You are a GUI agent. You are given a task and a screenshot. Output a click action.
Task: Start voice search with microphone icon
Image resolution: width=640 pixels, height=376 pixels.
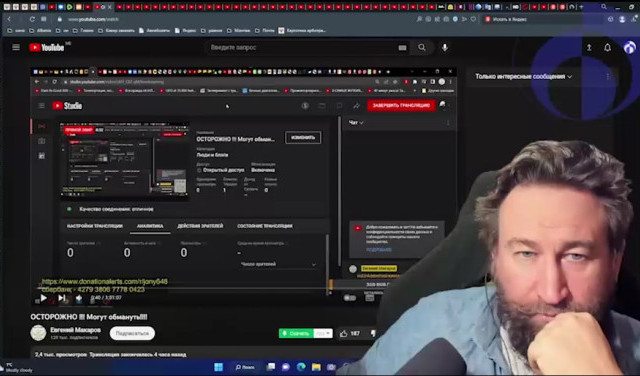[445, 48]
